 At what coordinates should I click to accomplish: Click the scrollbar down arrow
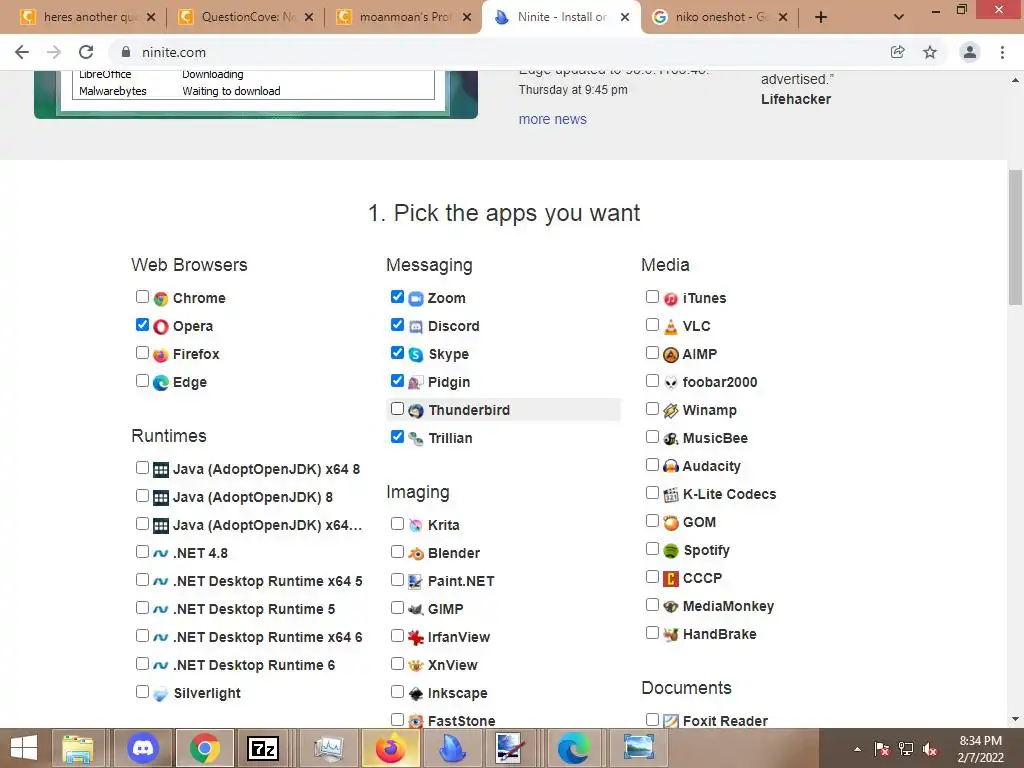coord(1015,720)
